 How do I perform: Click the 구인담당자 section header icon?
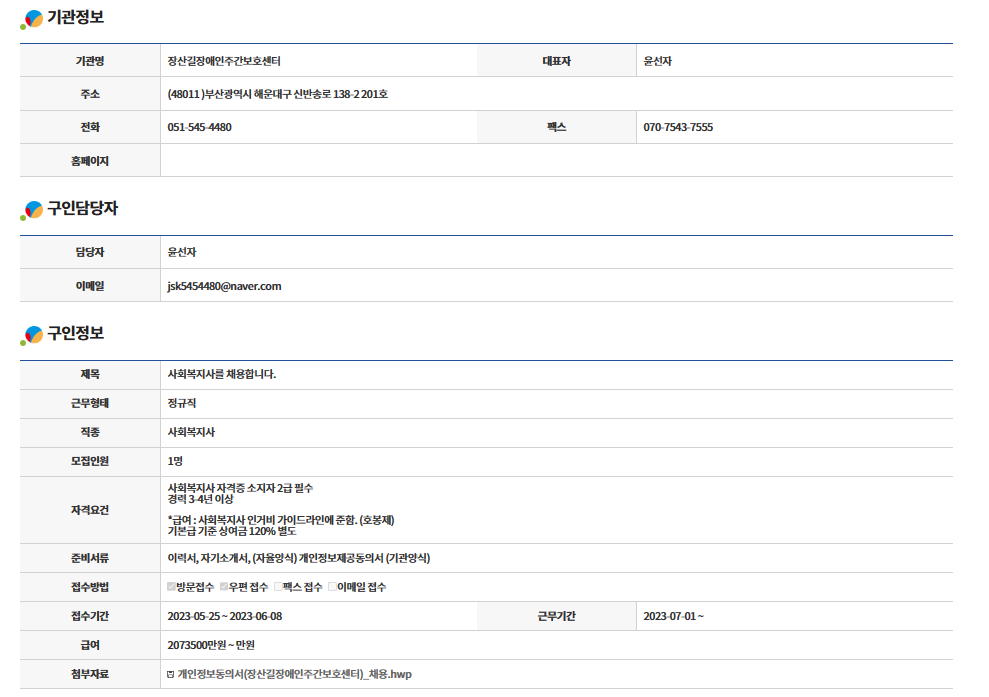point(33,210)
